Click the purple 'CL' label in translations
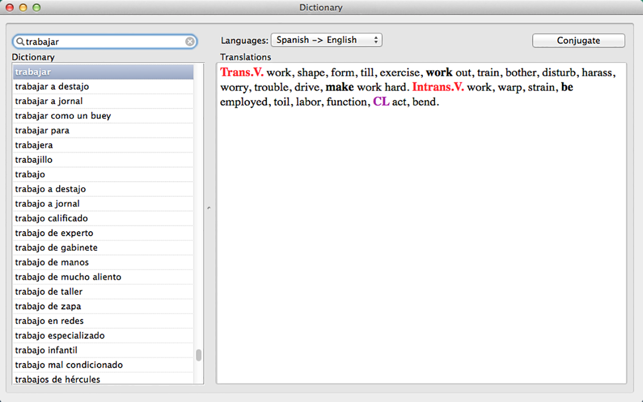Screen dimensions: 643x402 click(x=381, y=102)
